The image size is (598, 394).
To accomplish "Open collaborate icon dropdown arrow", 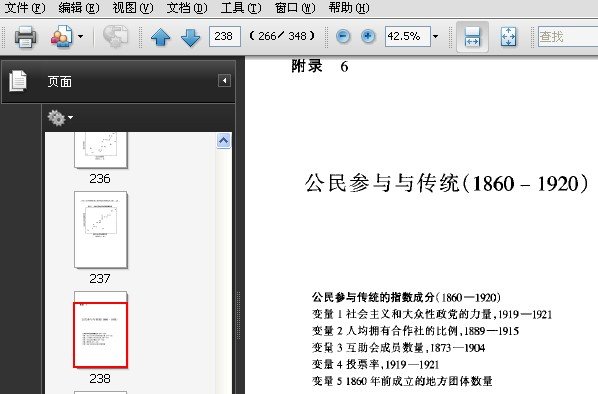I will pyautogui.click(x=80, y=37).
